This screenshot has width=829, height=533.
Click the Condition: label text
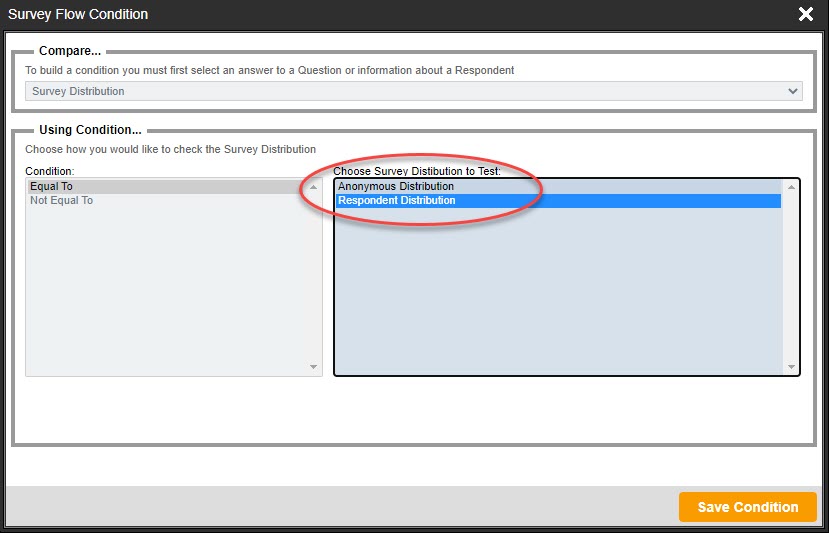click(50, 172)
